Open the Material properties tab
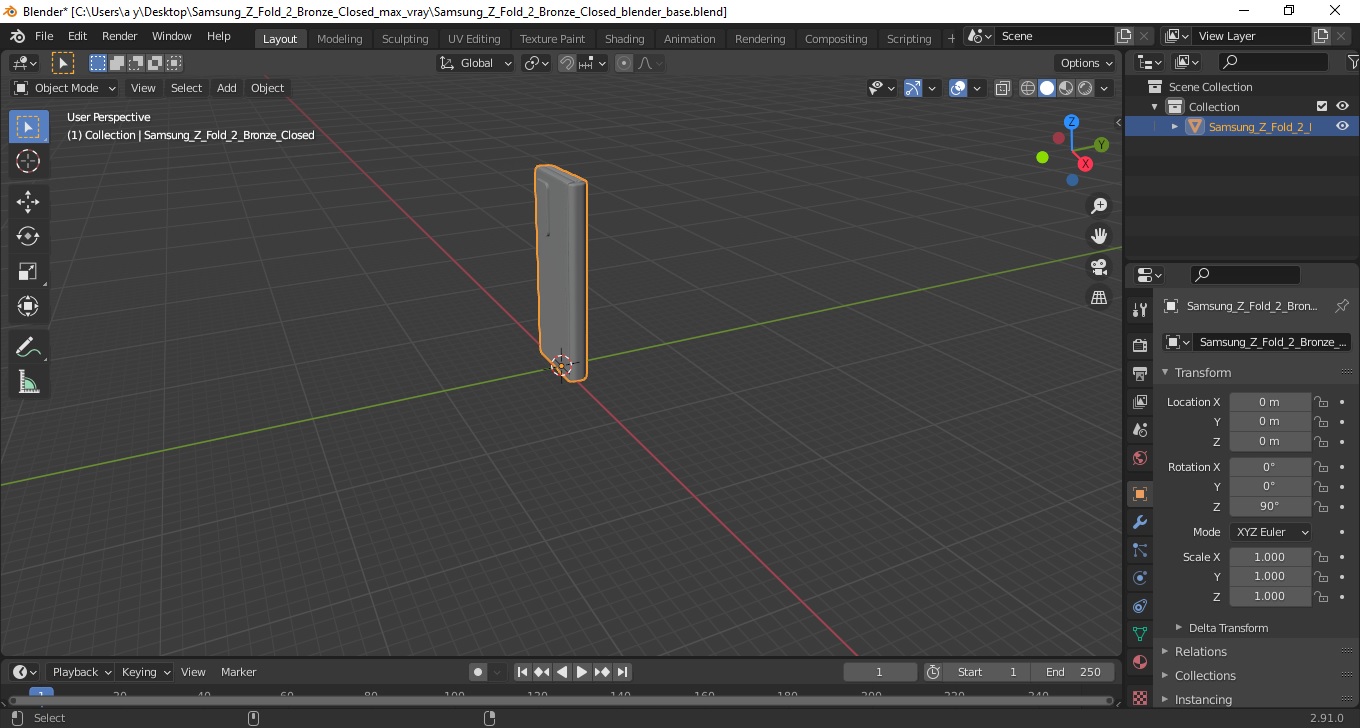The height and width of the screenshot is (728, 1360). pyautogui.click(x=1139, y=662)
